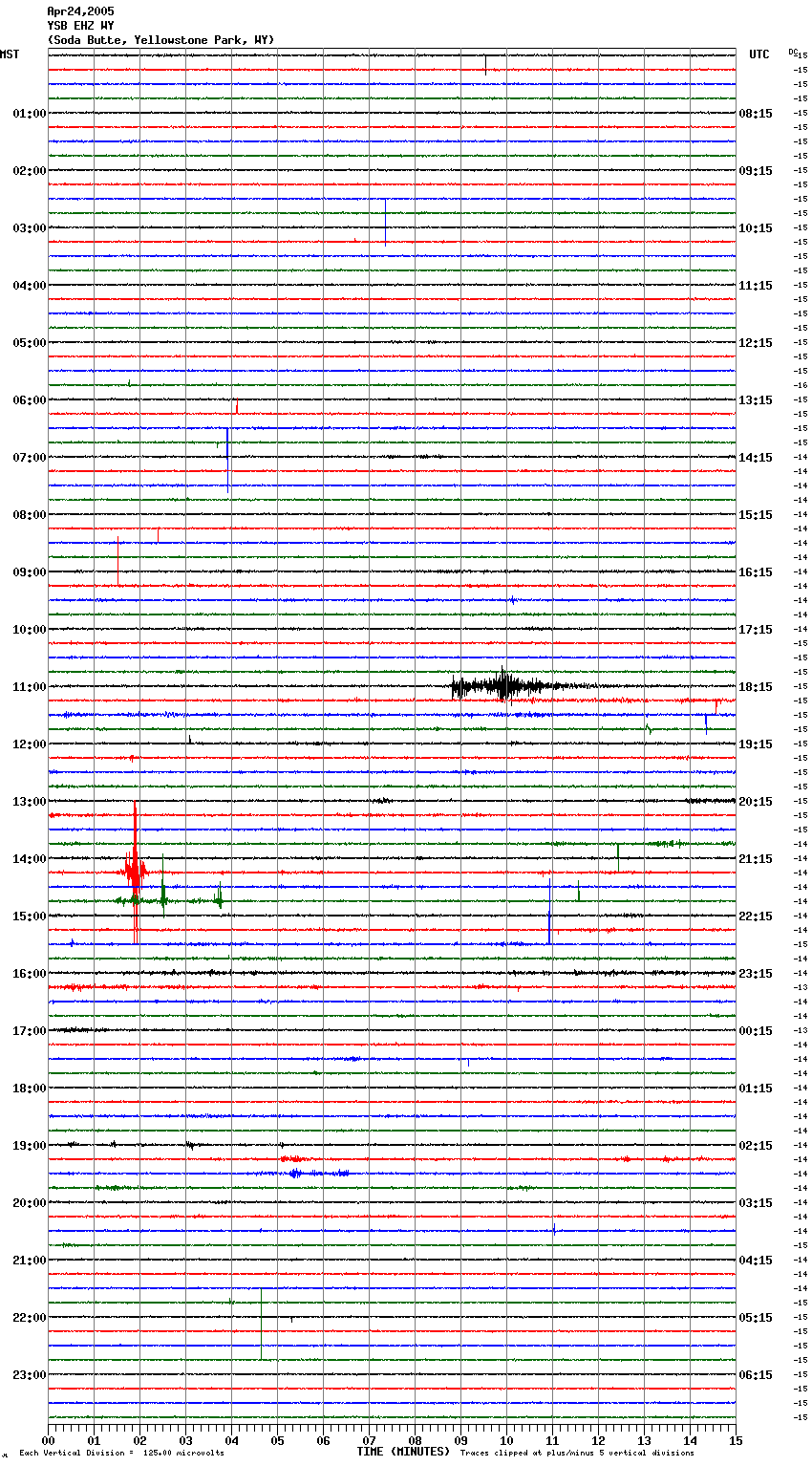Click minute 08 tick on bottom axis
Image resolution: width=812 pixels, height=1466 pixels.
(416, 1440)
